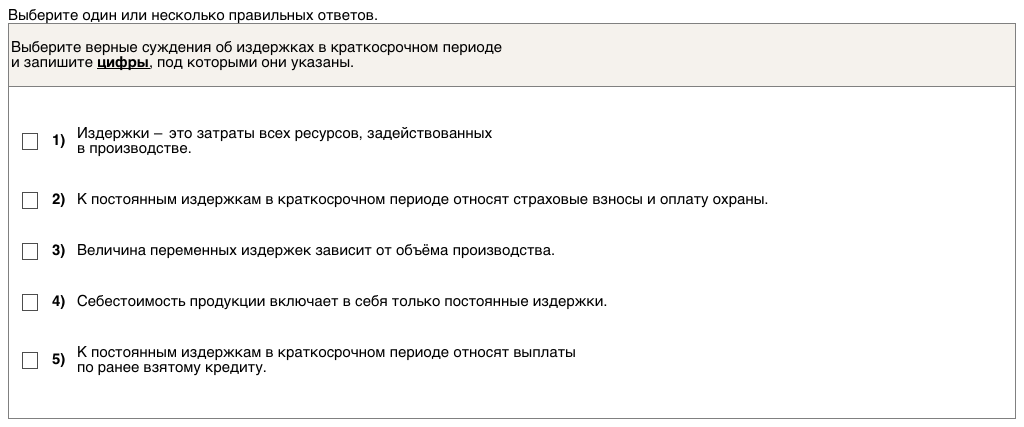
Task: Click the line "в производстве." under statement 1
Action: (133, 149)
